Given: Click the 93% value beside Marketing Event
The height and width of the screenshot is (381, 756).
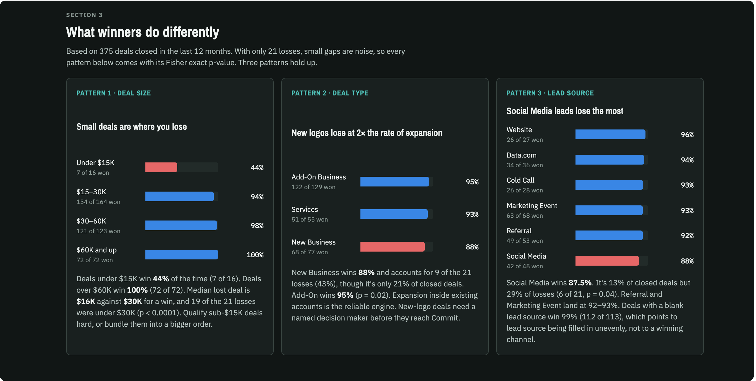Looking at the screenshot, I should [687, 210].
